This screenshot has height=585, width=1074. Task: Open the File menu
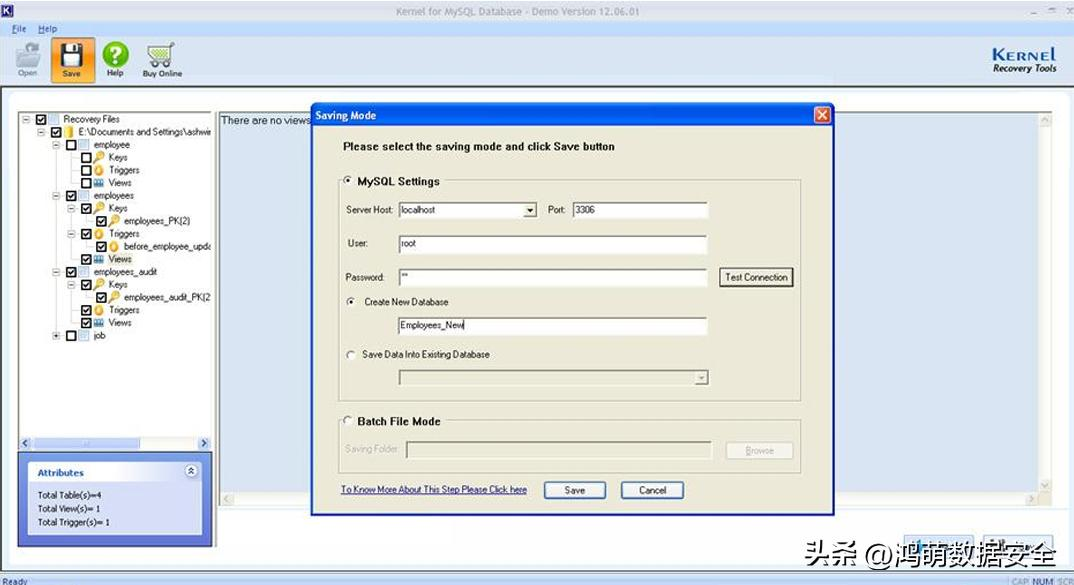19,29
